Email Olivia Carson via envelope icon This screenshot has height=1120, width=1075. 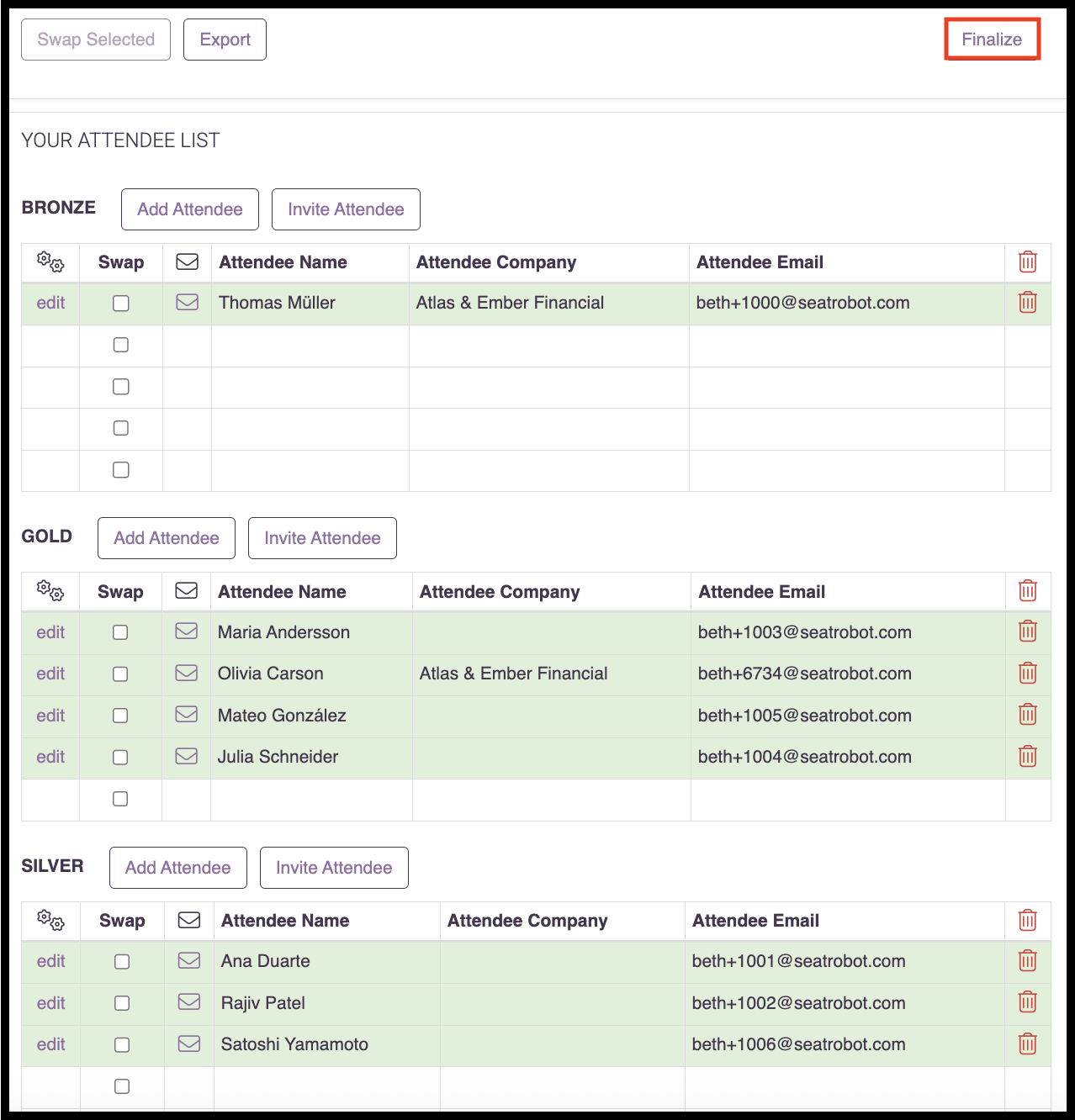point(187,673)
